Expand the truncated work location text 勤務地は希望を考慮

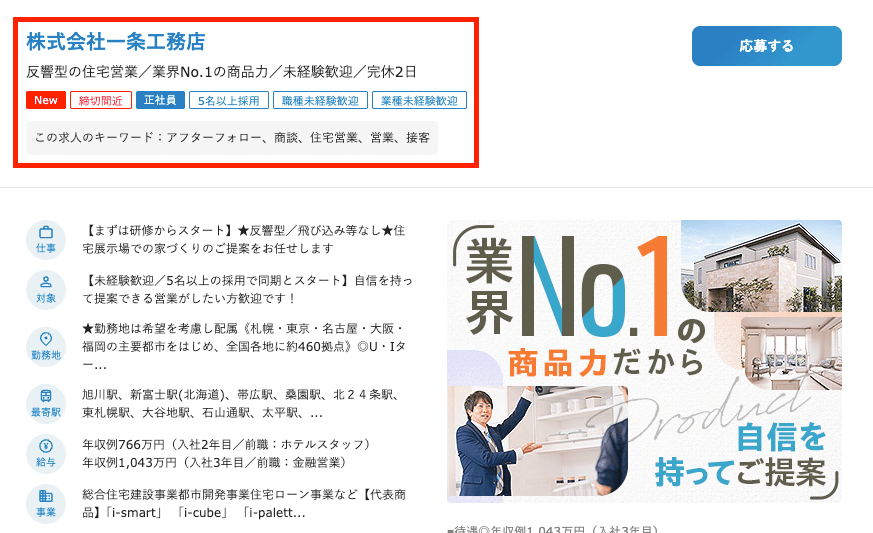[244, 346]
